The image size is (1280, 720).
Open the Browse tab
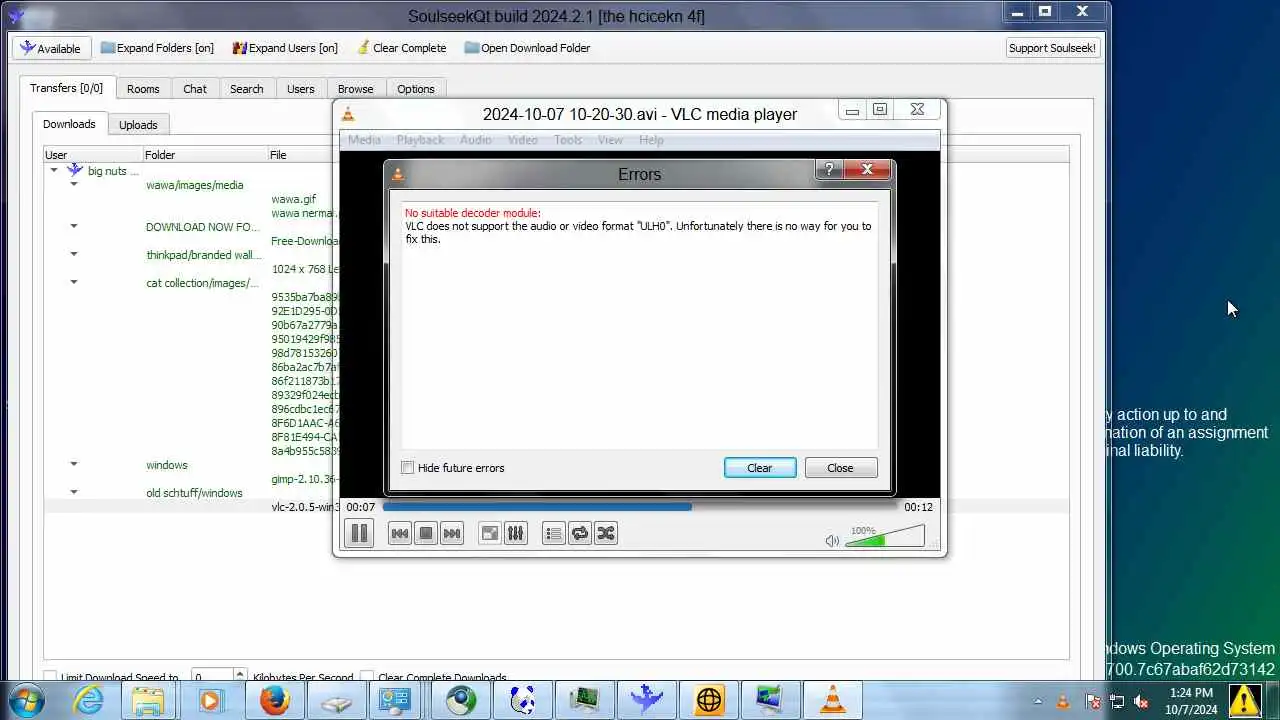pos(355,89)
